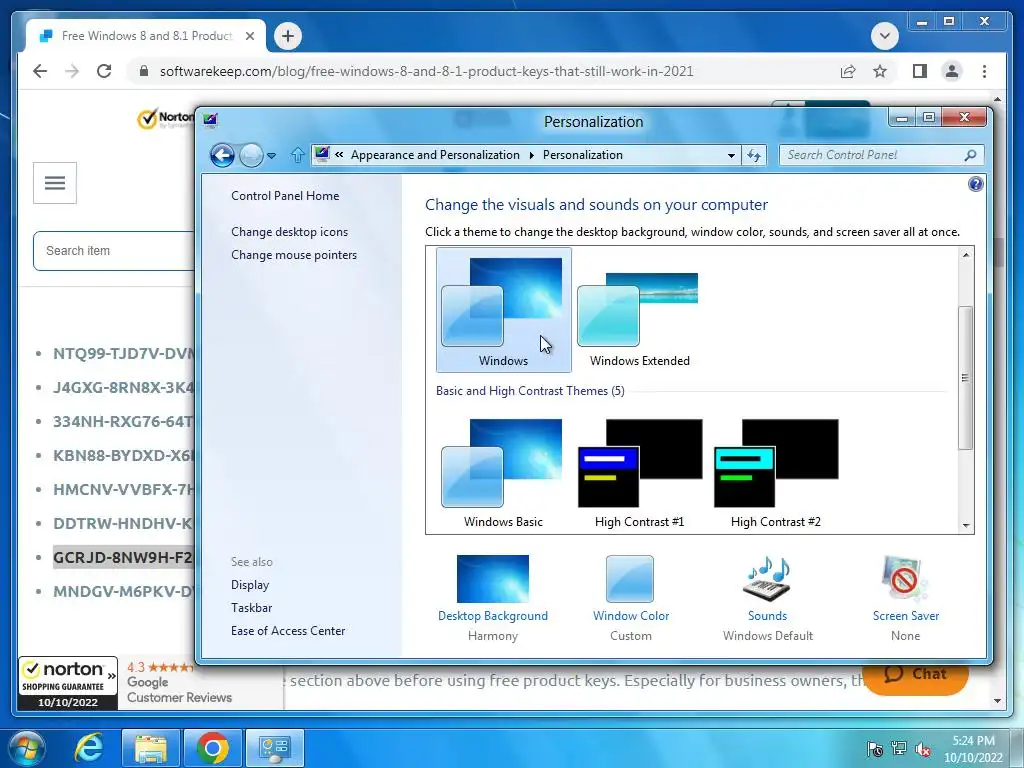Switch to Chrome from taskbar
Screen dimensions: 1024x768
coord(213,748)
